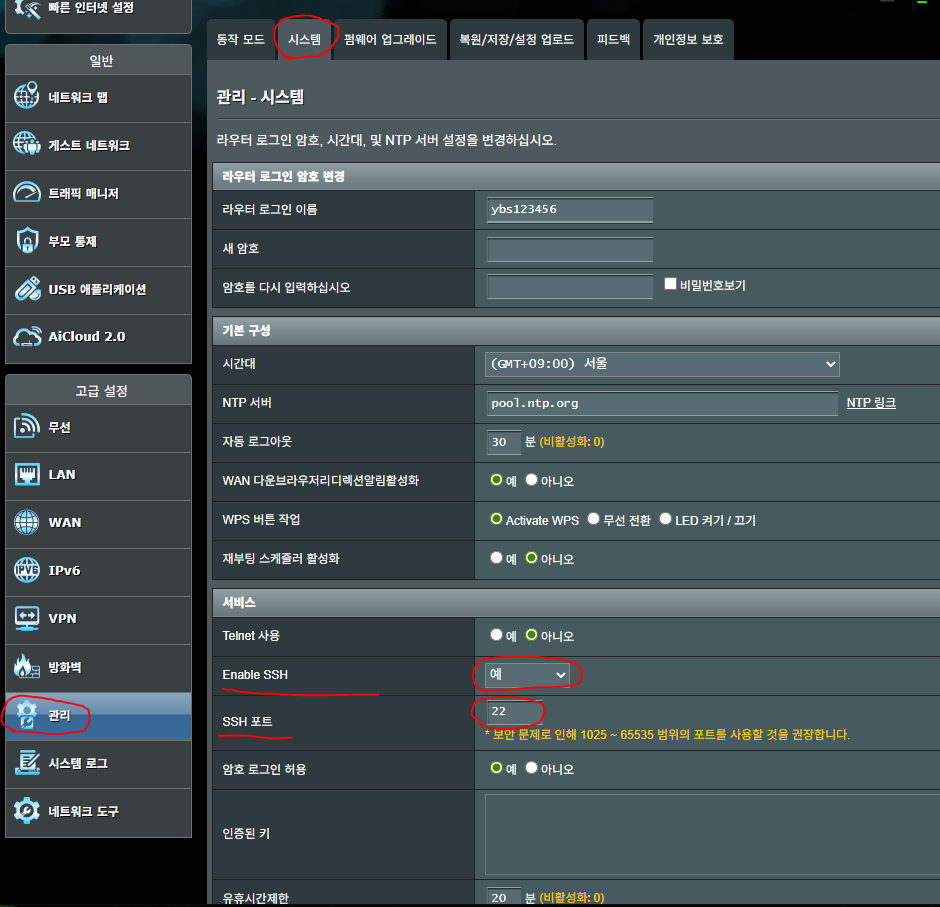Screen dimensions: 940x907
Task: Select the Parental Controls lock icon
Action: tap(27, 241)
